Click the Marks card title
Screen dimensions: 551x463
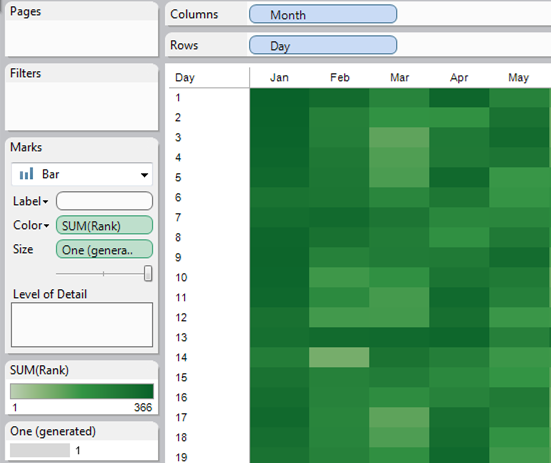coord(26,147)
